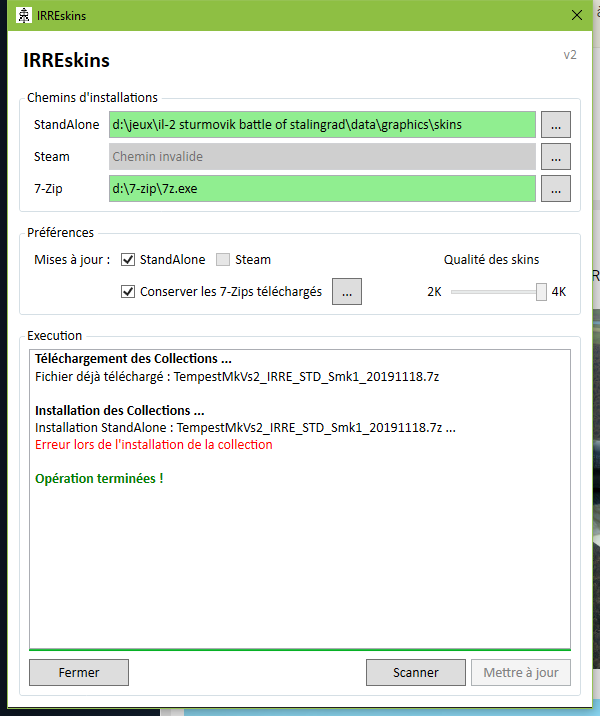Click the Steam 'Chemin invalide' field
600x716 pixels.
(322, 157)
